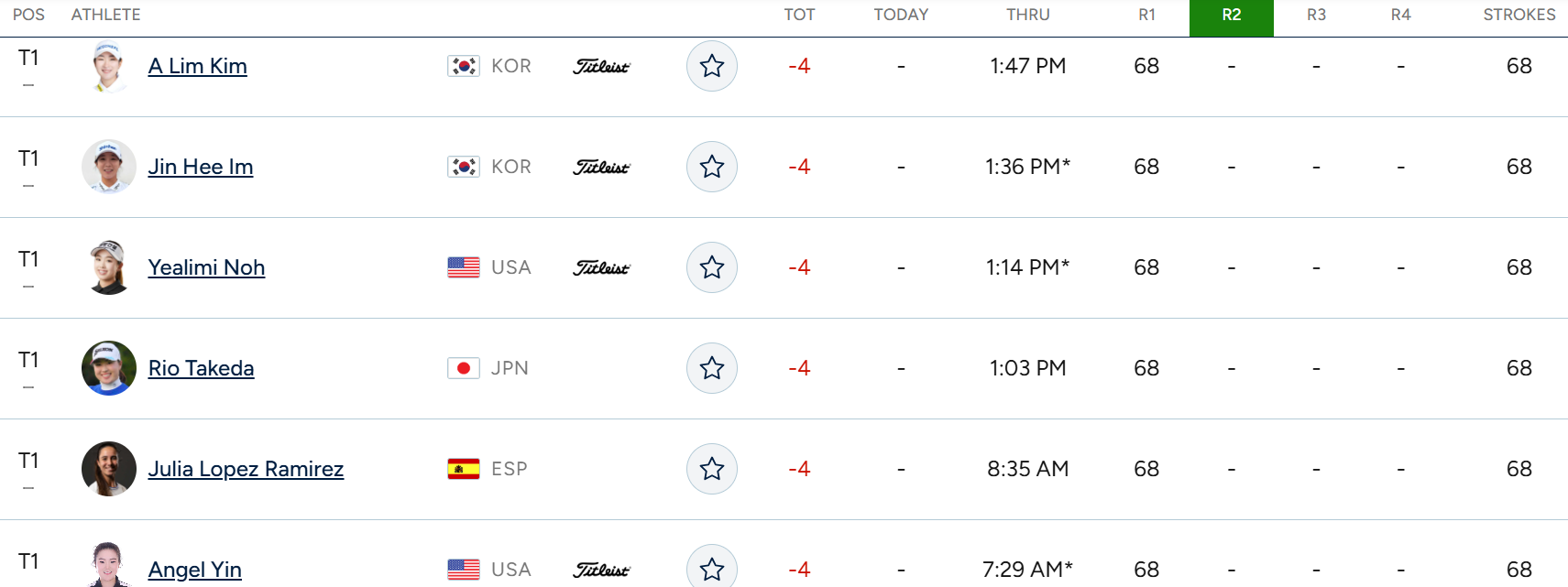Click the star icon beside Angel Yin
This screenshot has height=587, width=1568.
coord(712,568)
